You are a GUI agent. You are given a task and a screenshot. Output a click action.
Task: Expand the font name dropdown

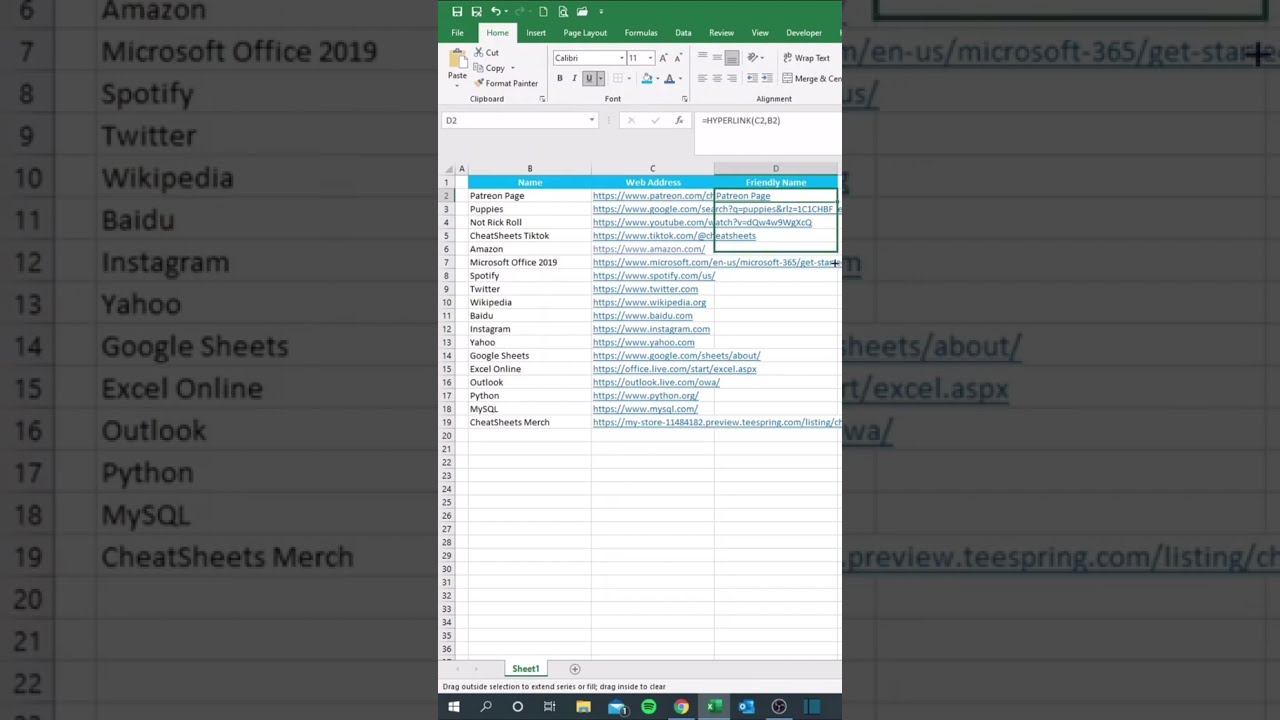[x=621, y=58]
